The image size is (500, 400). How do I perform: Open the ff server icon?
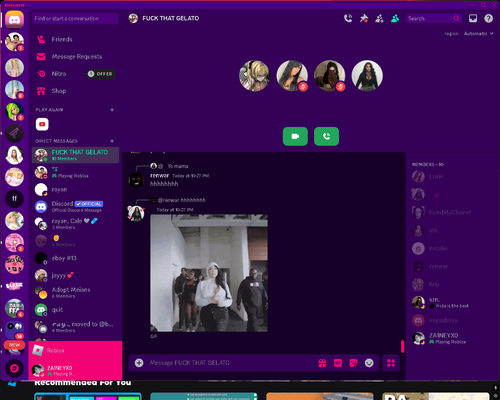(14, 199)
